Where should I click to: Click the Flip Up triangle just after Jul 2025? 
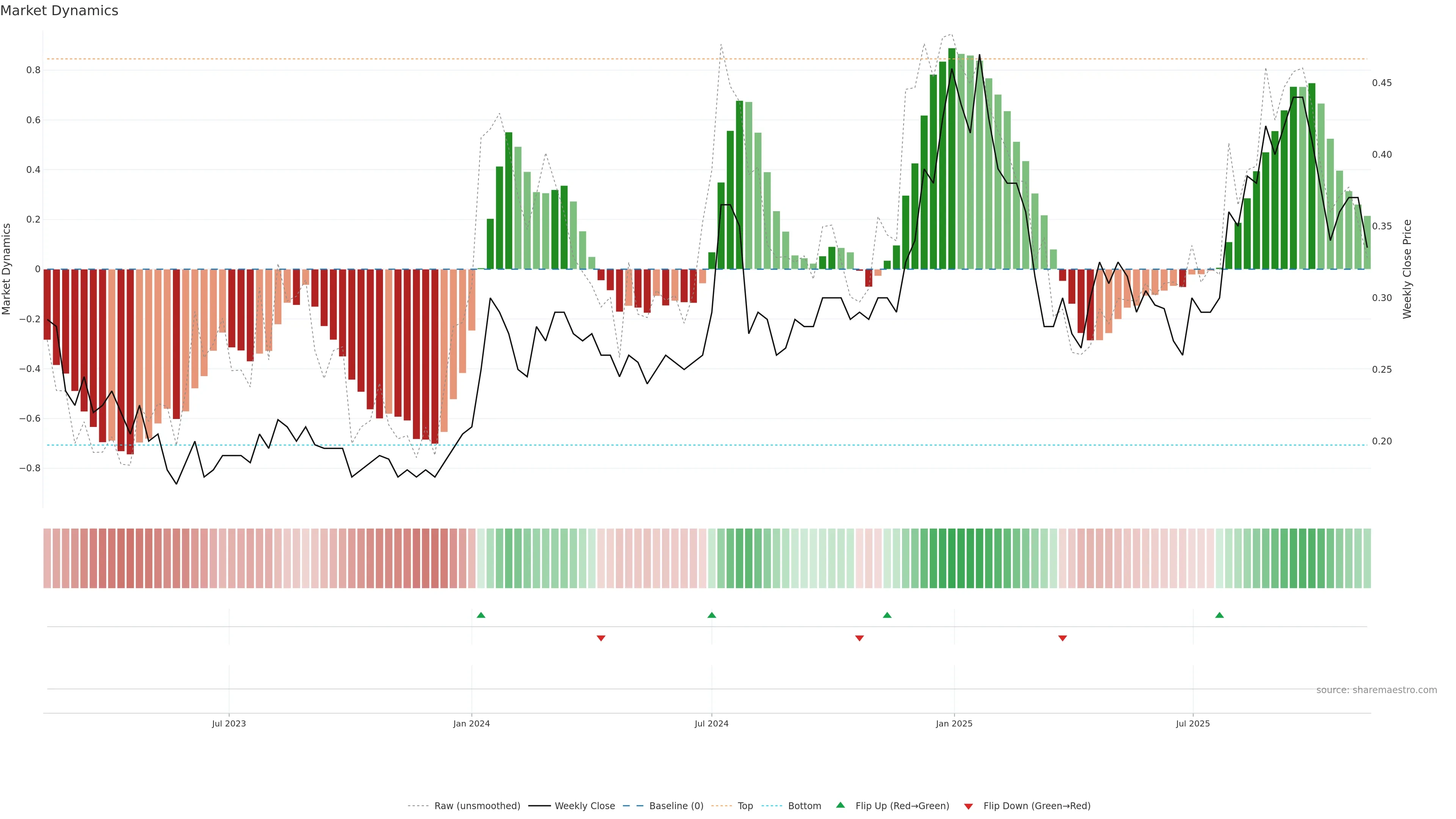click(1219, 615)
